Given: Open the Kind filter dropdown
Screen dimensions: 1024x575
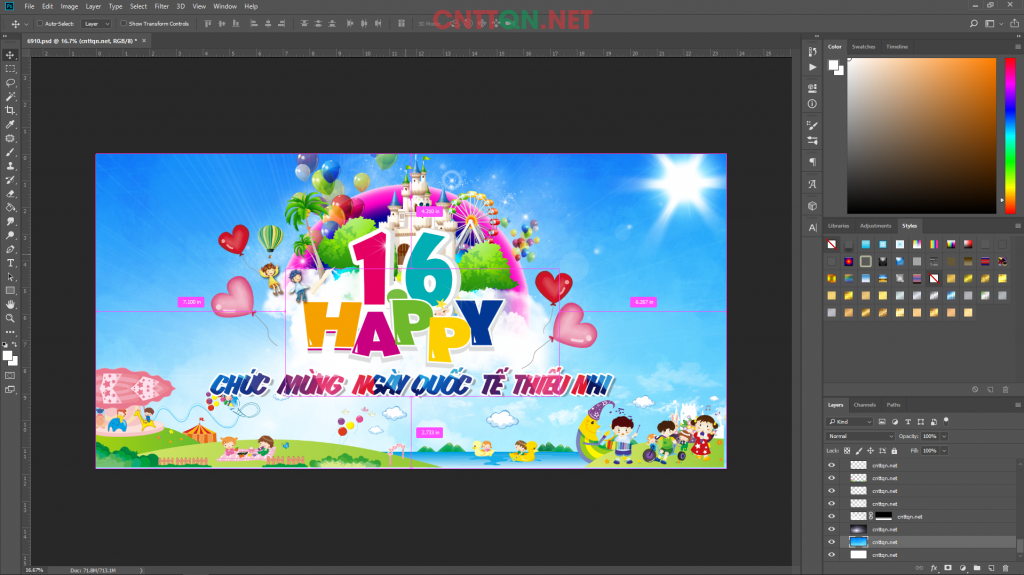Looking at the screenshot, I should pos(850,421).
